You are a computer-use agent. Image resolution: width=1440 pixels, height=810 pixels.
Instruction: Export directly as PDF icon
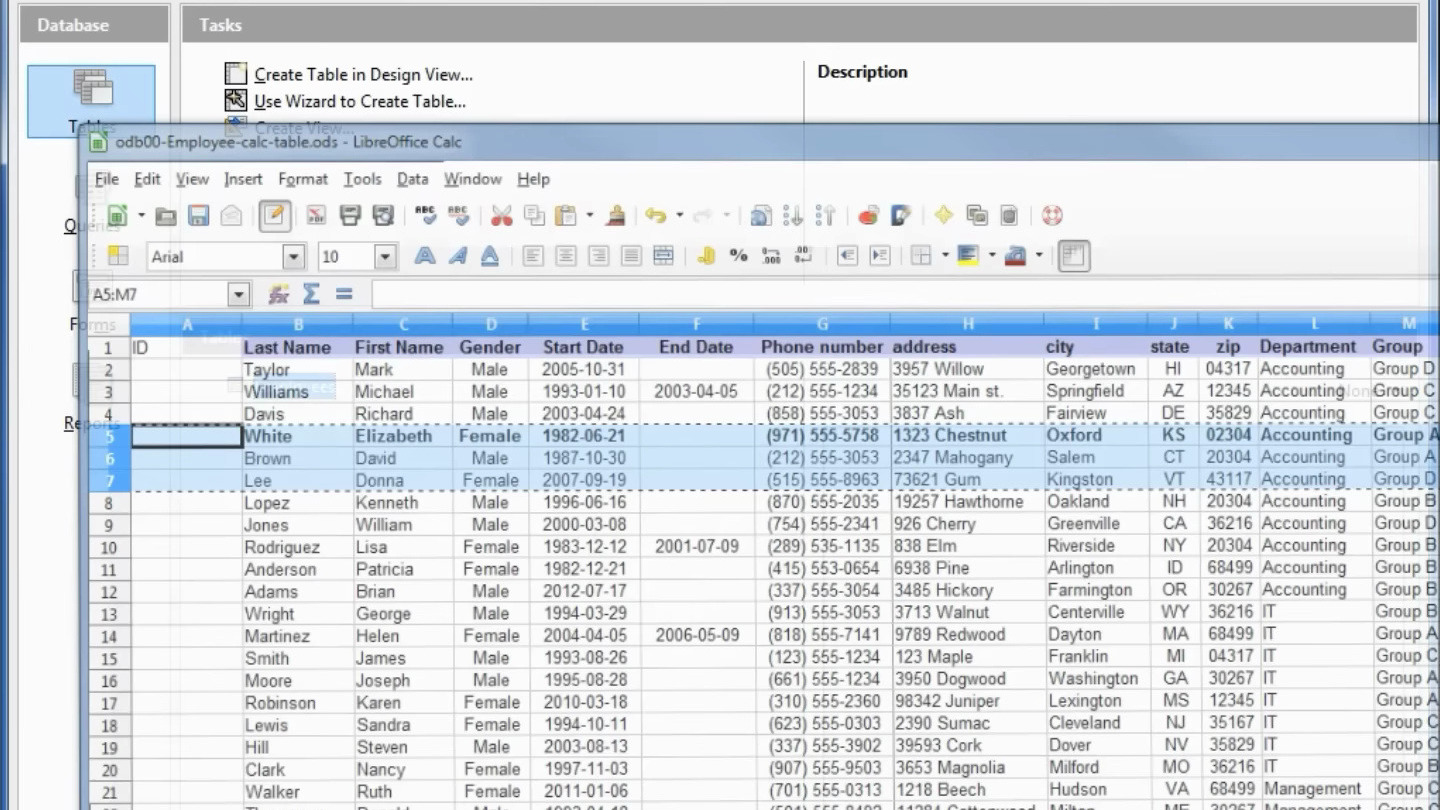tap(316, 215)
